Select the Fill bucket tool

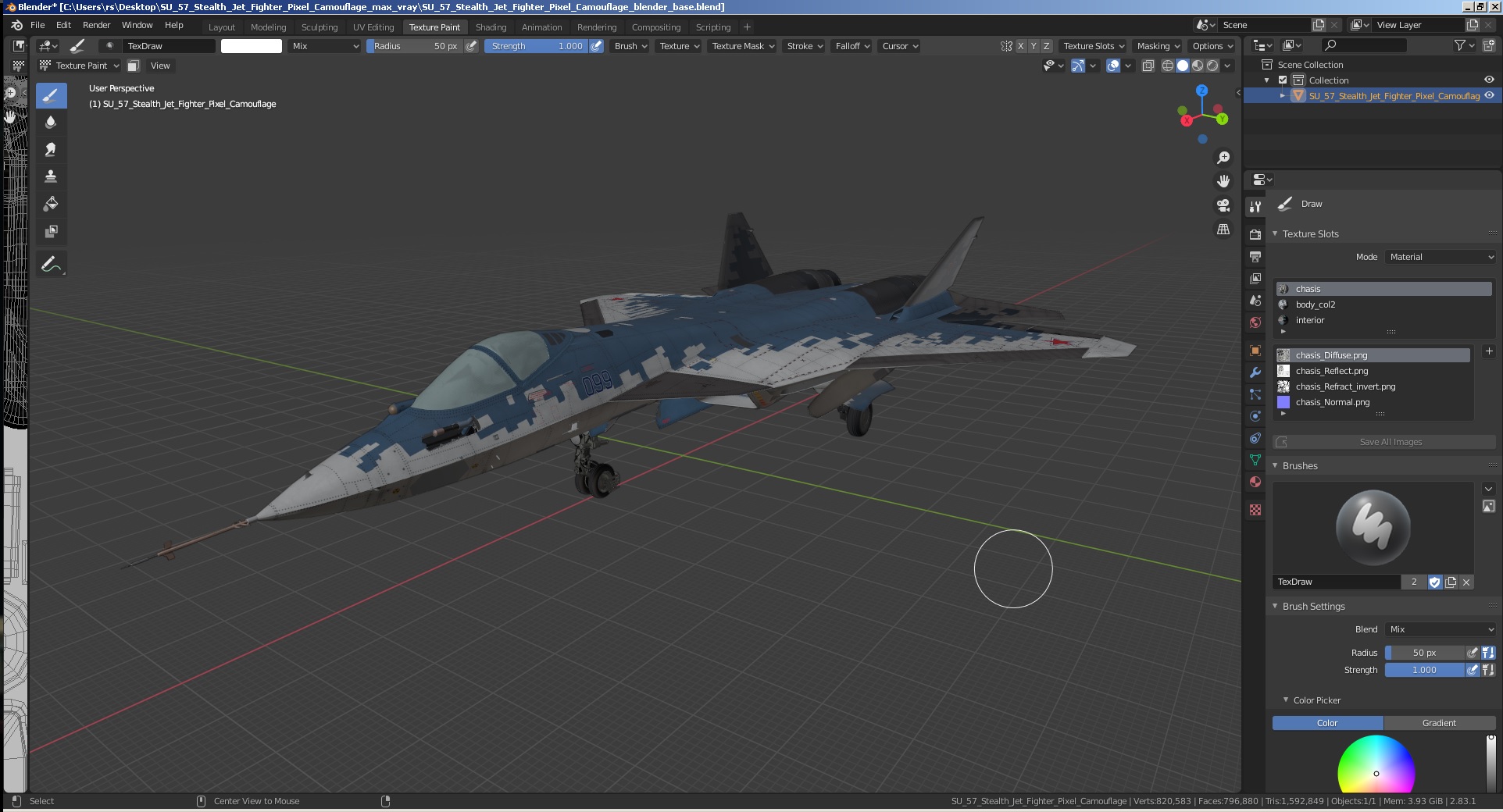(x=51, y=204)
